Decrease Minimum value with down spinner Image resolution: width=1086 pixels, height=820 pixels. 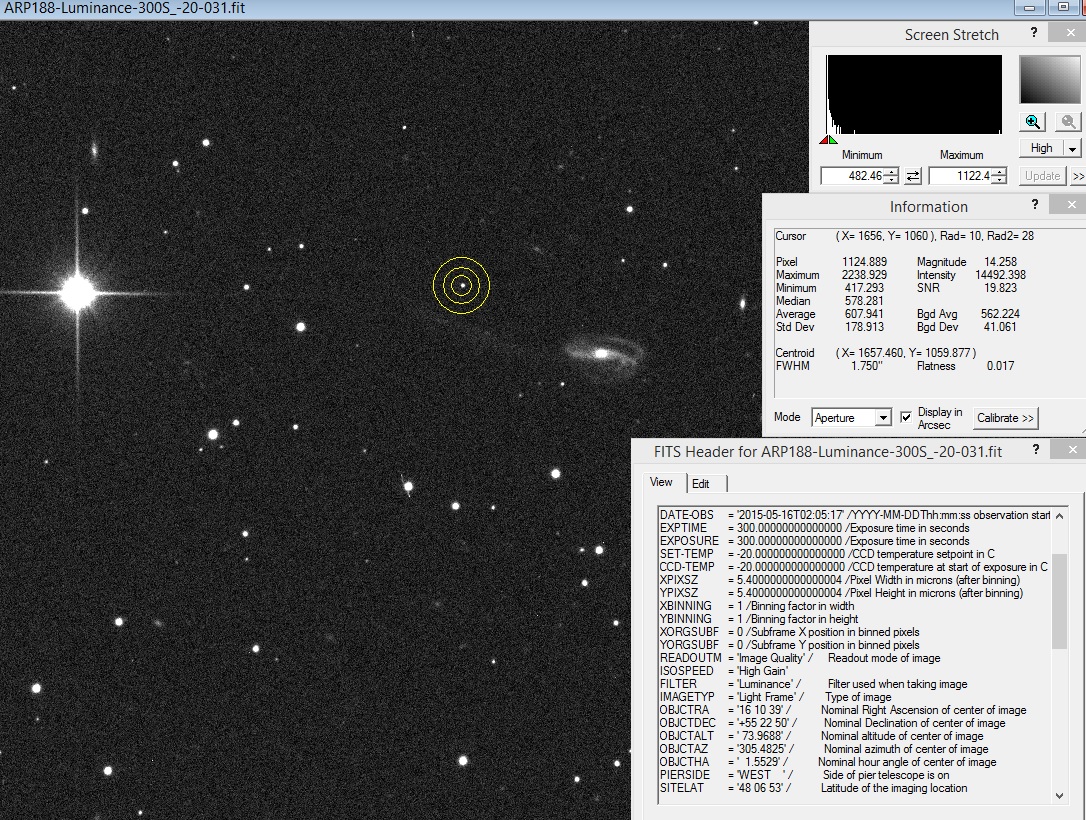pos(891,180)
